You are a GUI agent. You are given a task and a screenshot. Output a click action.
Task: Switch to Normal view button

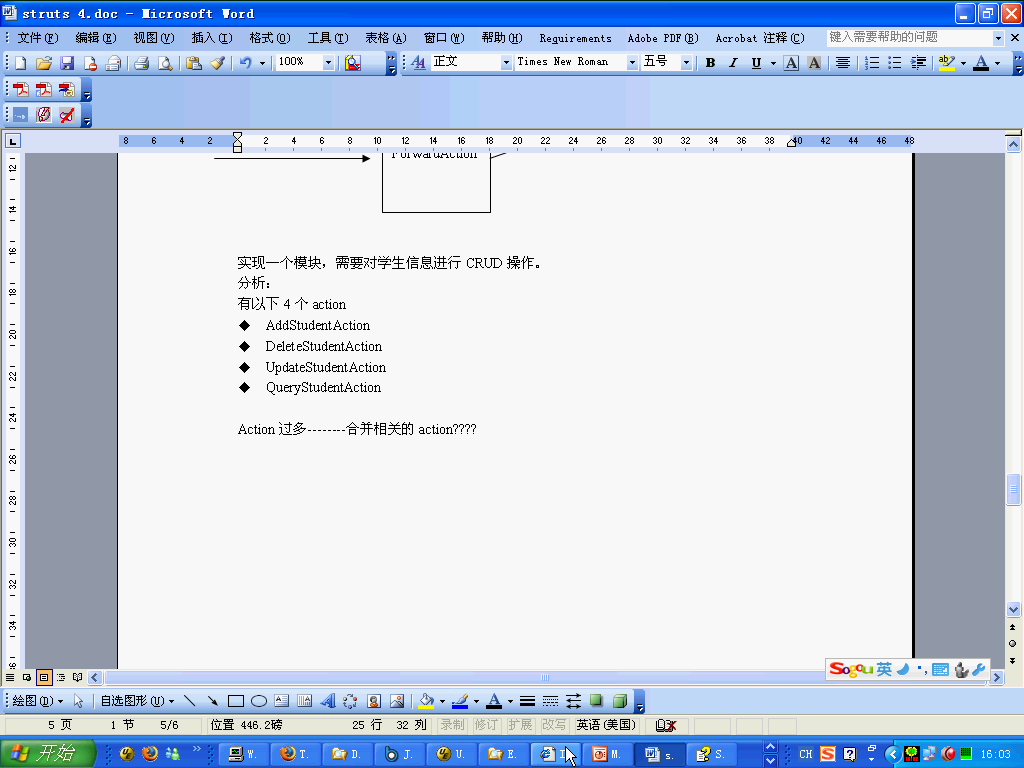10,677
